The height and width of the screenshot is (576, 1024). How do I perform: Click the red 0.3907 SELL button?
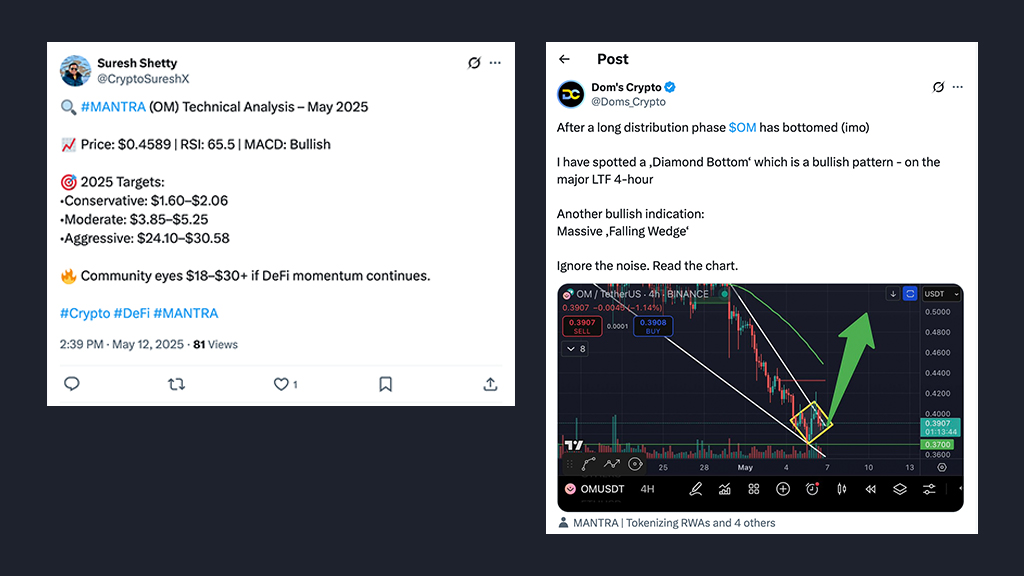(582, 326)
